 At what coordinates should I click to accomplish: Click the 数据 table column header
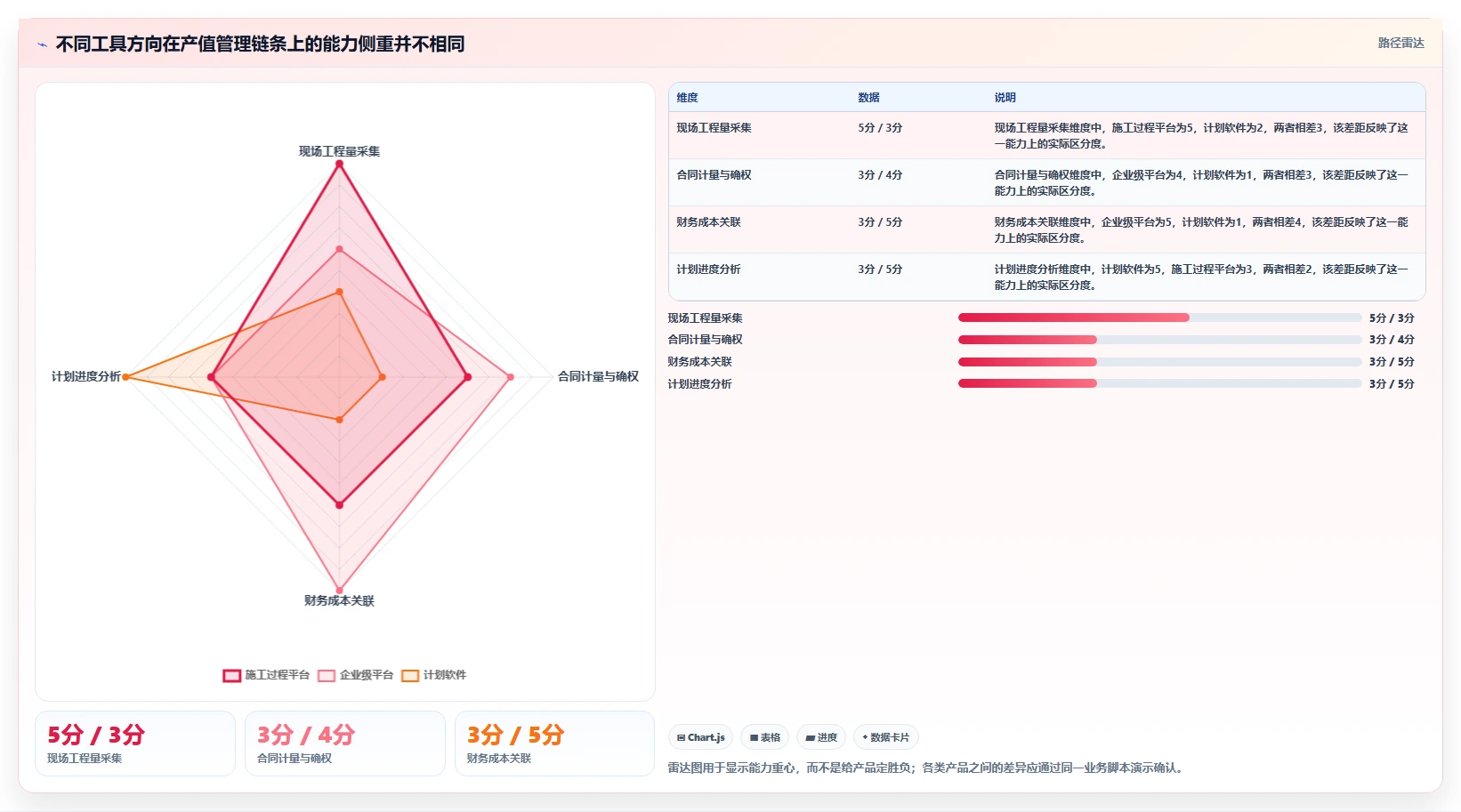pos(868,98)
